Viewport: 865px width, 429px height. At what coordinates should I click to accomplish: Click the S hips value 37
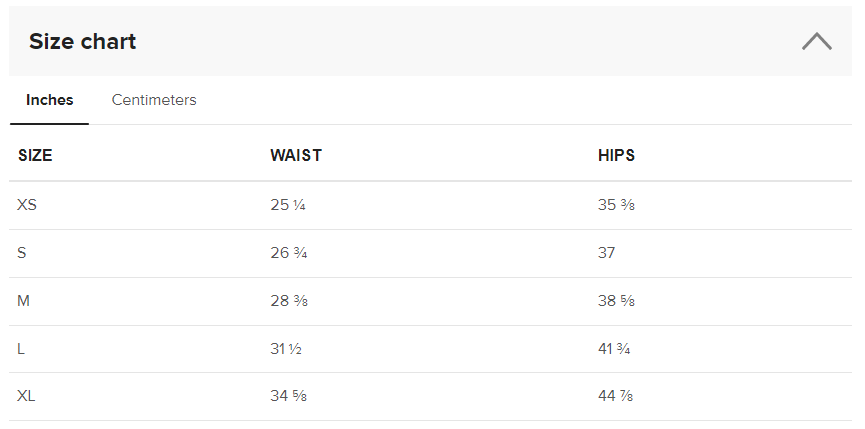(x=607, y=253)
